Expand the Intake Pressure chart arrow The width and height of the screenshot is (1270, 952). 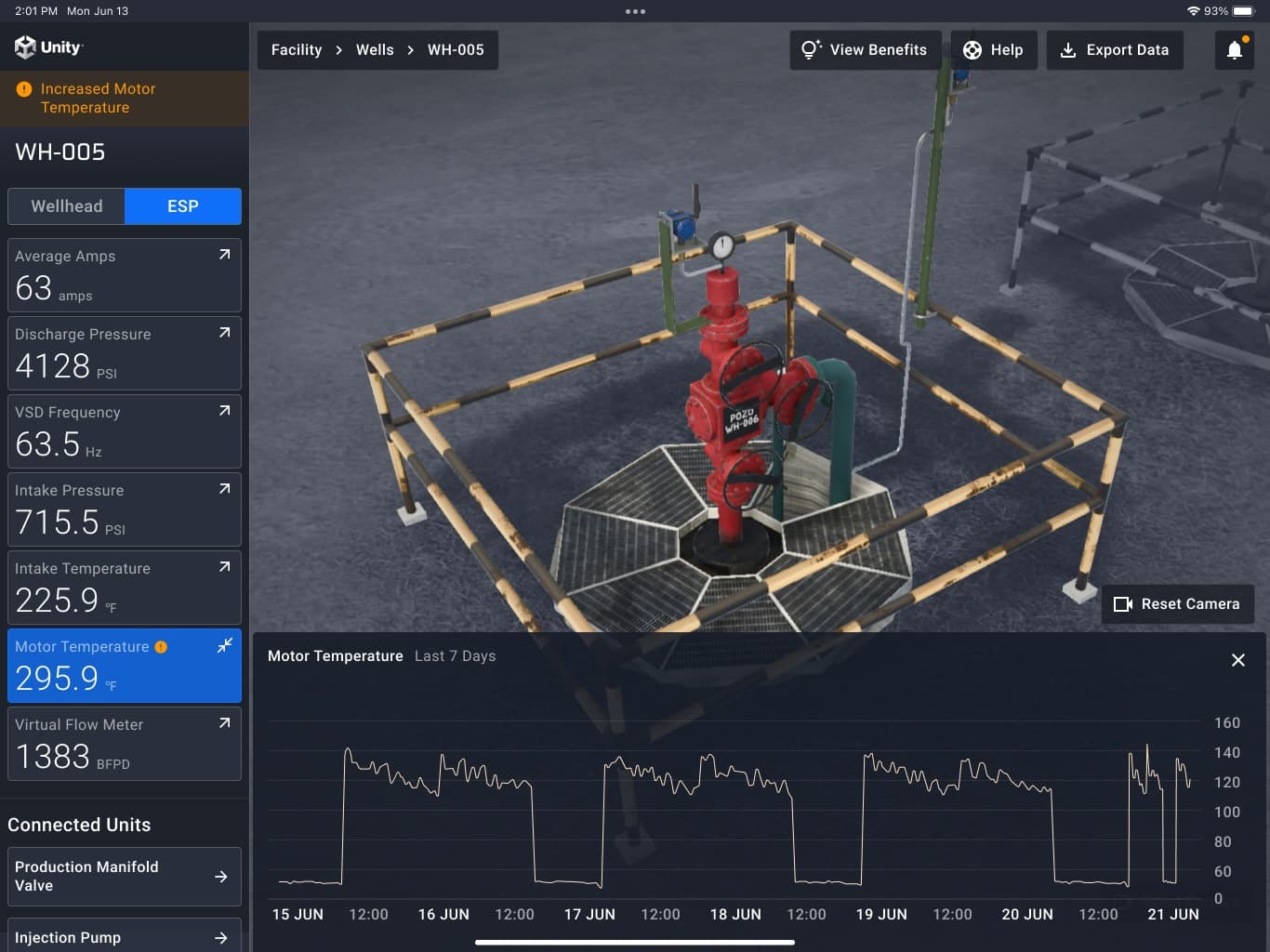224,489
